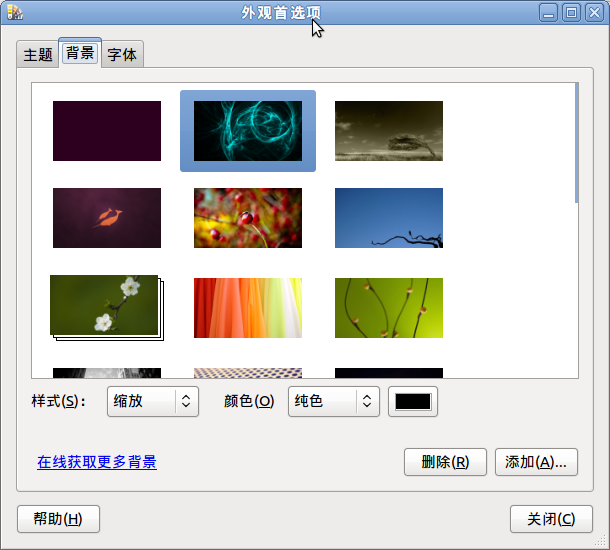Choose the green curly stems wallpaper

pyautogui.click(x=389, y=308)
